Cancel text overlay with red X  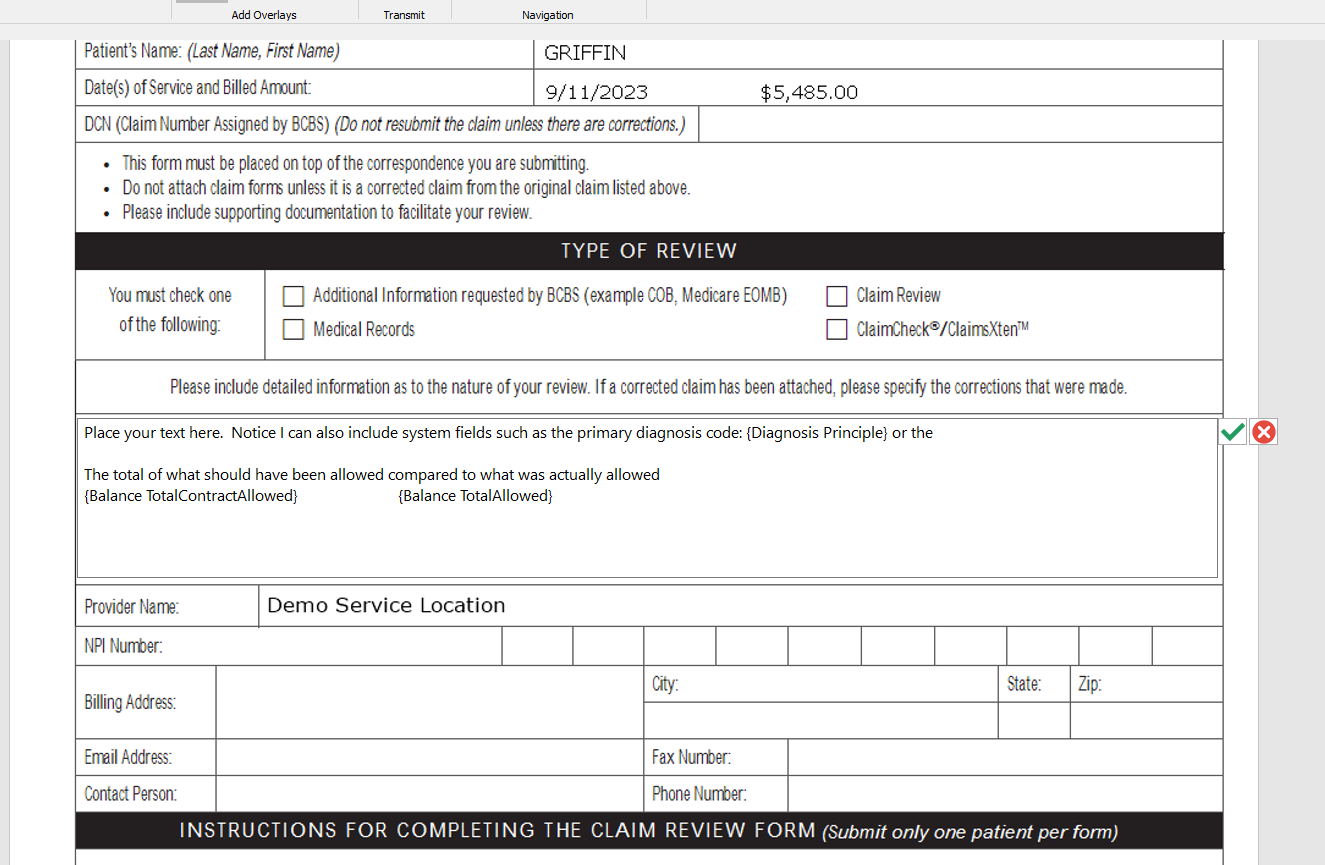pyautogui.click(x=1264, y=432)
